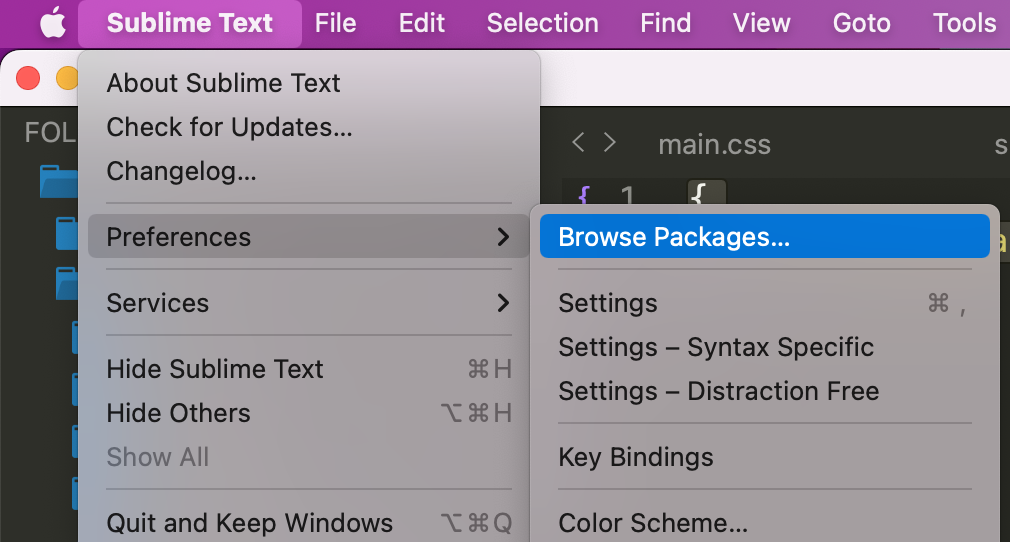This screenshot has height=542, width=1010.
Task: Open Color Scheme… chooser
Action: 653,522
